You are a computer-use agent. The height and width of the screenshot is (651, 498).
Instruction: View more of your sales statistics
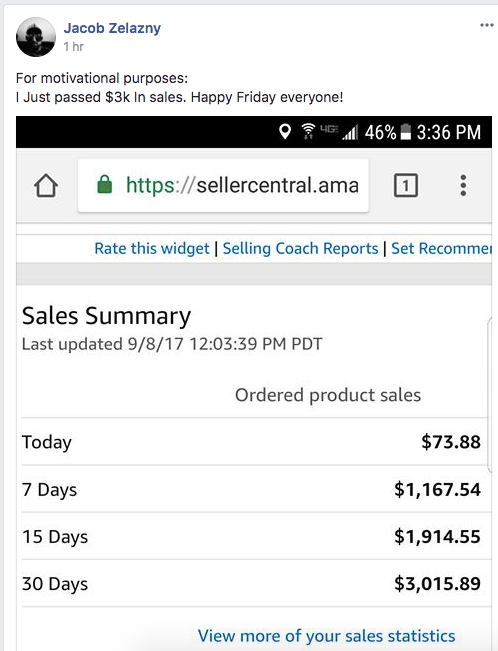coord(326,636)
